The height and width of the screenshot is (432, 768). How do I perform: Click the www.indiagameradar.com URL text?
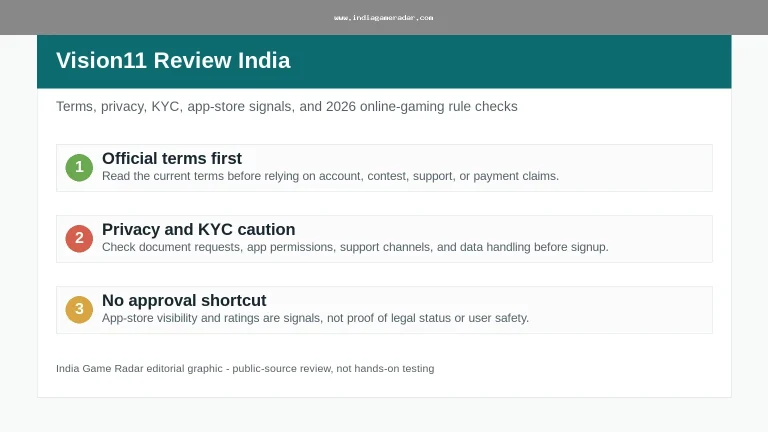click(x=384, y=18)
